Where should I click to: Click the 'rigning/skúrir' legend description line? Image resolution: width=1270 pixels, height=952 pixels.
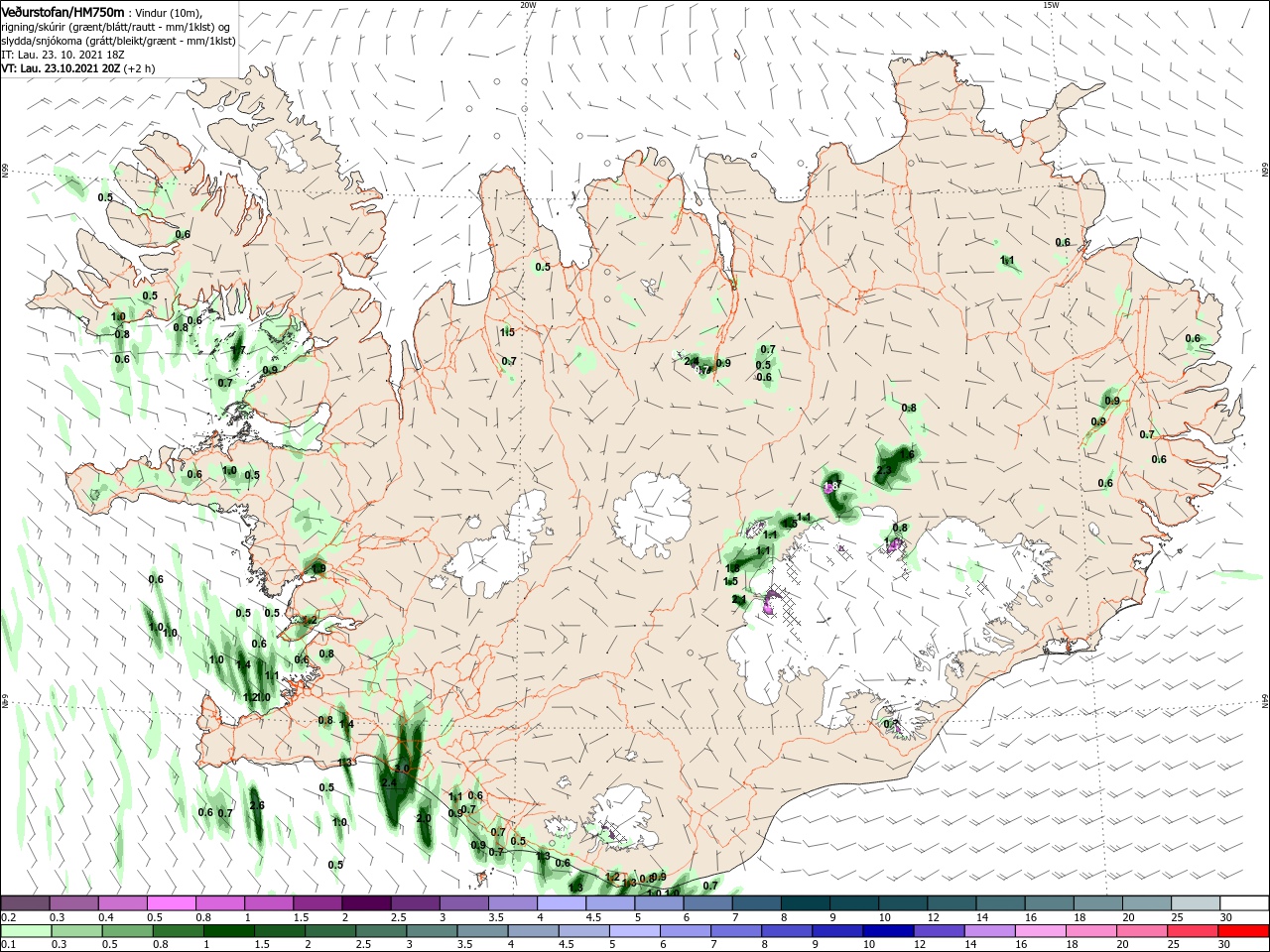coord(116,27)
